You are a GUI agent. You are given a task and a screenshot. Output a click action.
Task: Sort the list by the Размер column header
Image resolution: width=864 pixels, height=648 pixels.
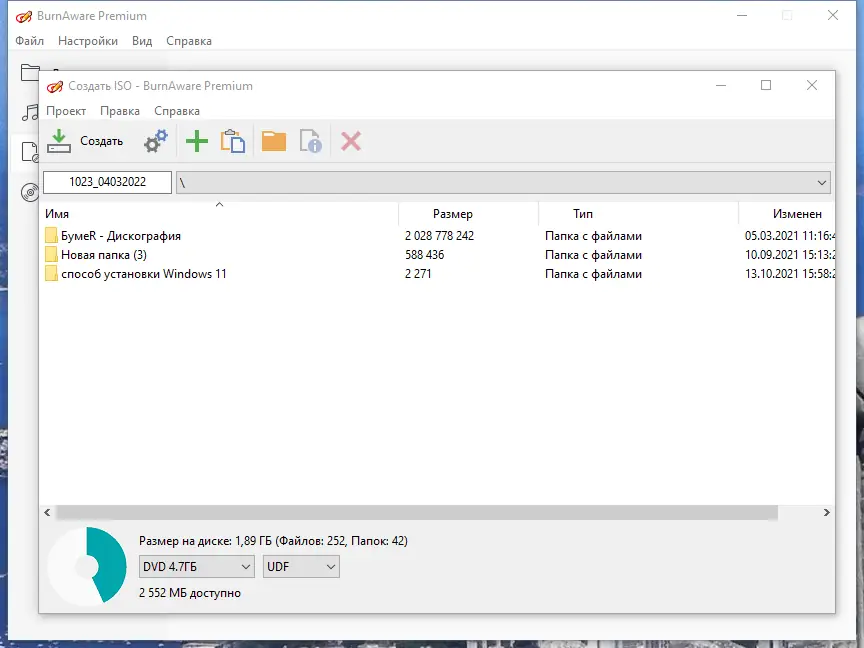[x=468, y=214]
